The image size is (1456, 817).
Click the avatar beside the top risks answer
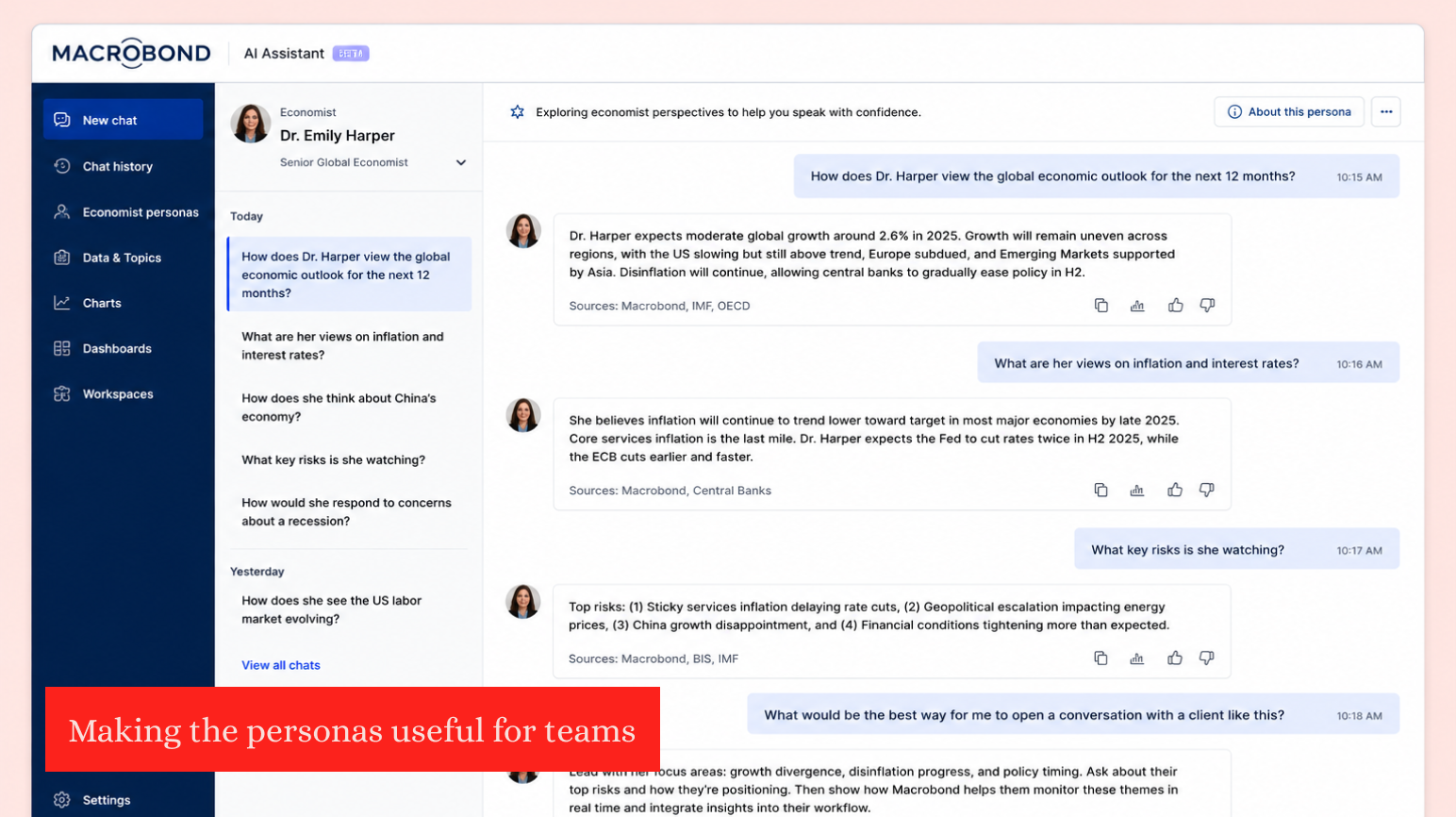[x=523, y=602]
